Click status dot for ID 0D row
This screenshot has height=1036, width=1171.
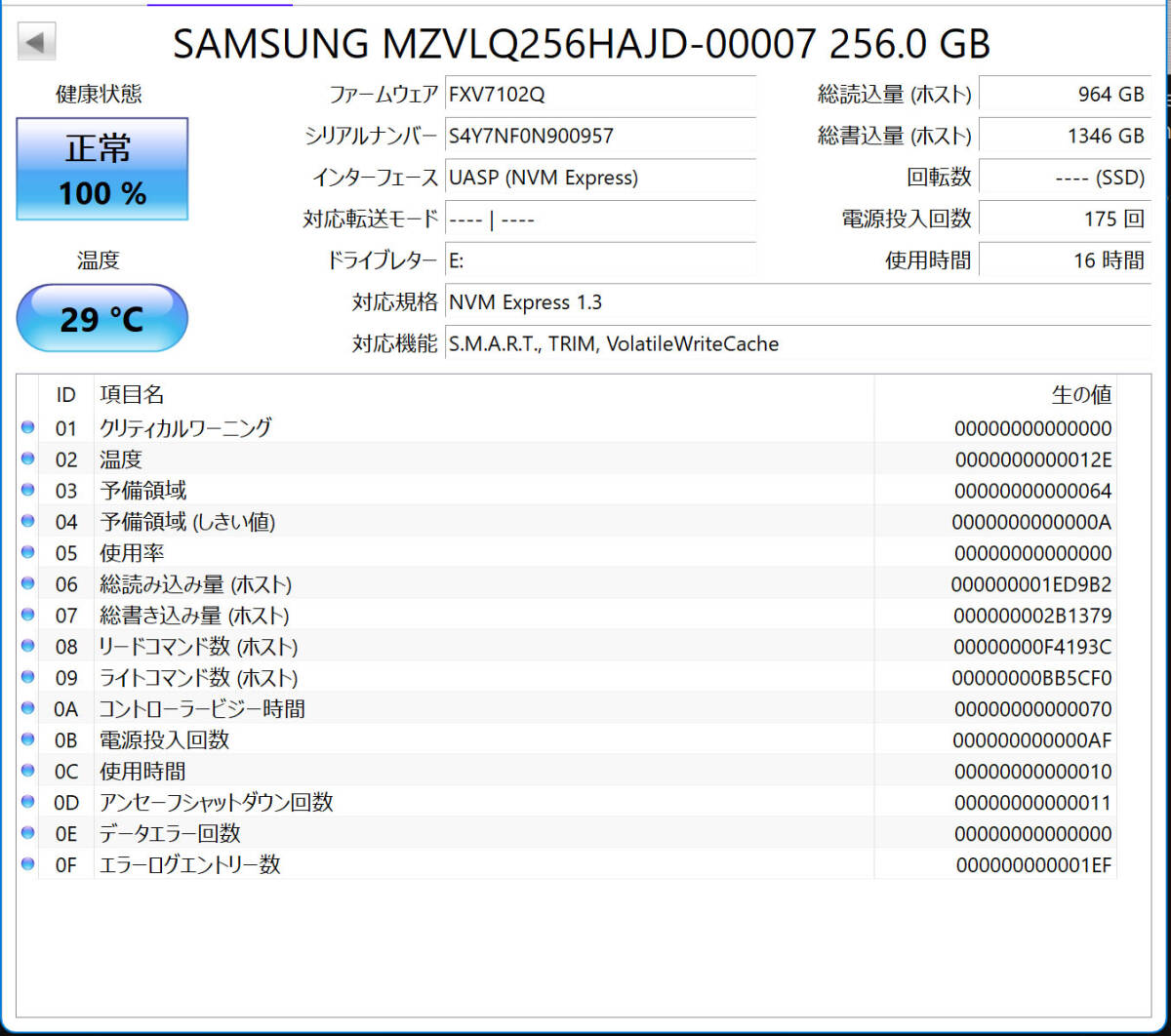point(27,802)
